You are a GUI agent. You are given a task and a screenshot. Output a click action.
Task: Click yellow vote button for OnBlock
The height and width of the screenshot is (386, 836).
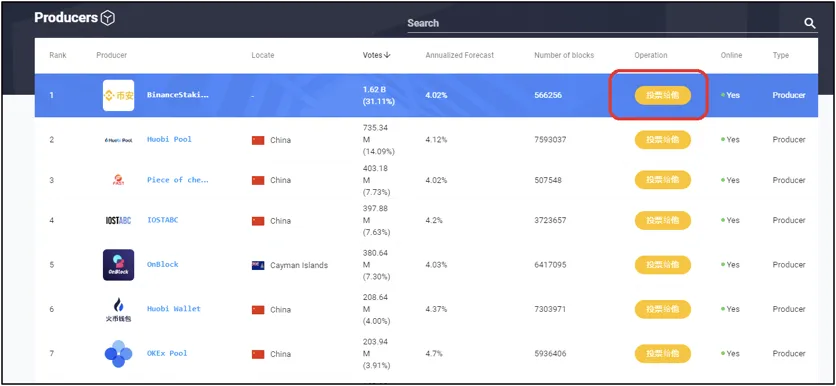[x=663, y=265]
